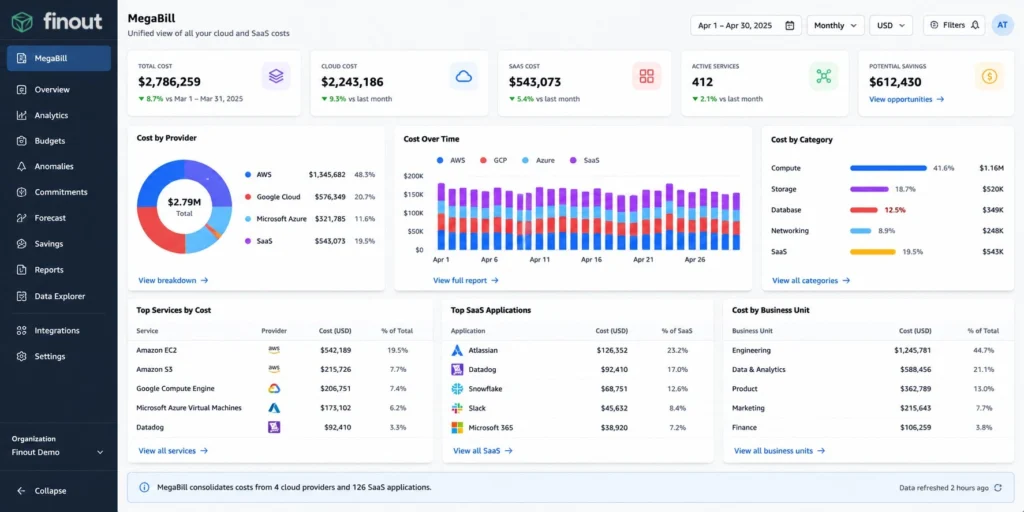
Task: Click the Microsoft 365 application logo
Action: (x=457, y=428)
